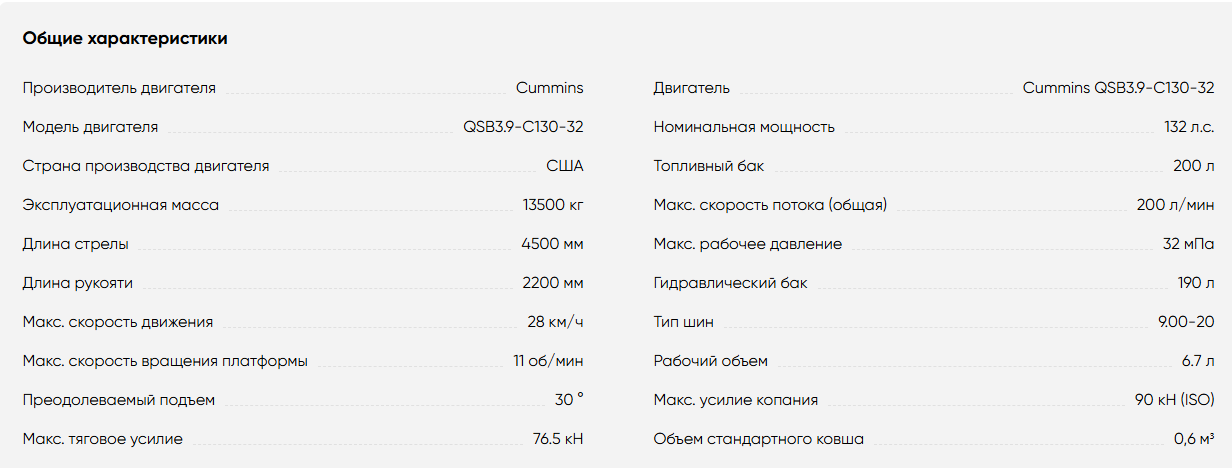Select the Длина стрелы label
This screenshot has width=1232, height=468.
[x=75, y=244]
